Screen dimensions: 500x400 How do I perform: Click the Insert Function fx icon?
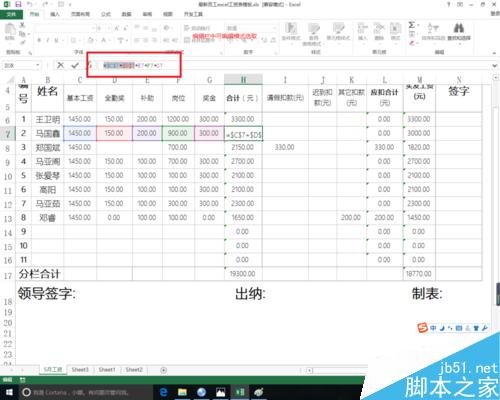tap(89, 65)
